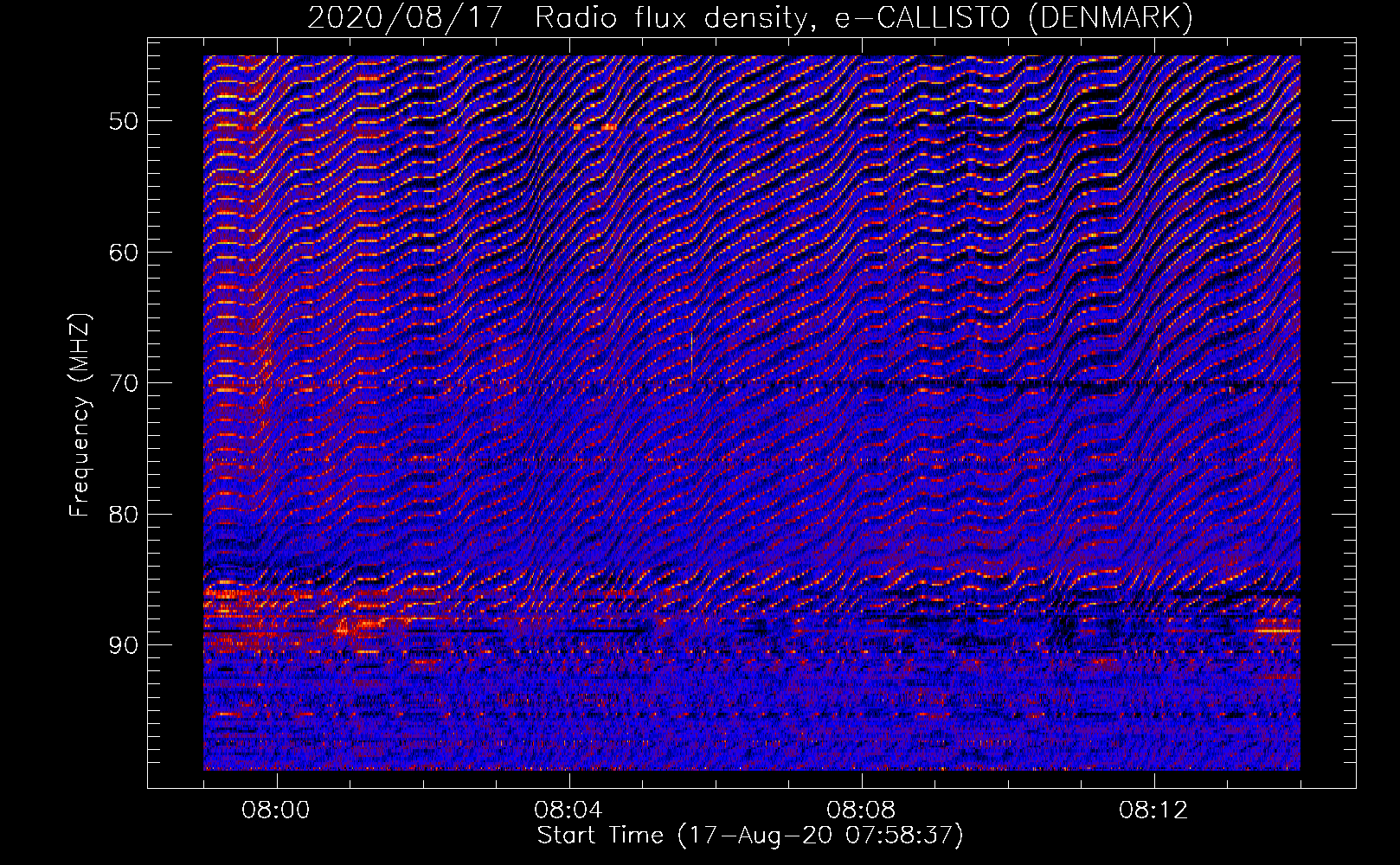
Task: Click the 60 MHz frequency tick label
Action: (x=123, y=253)
